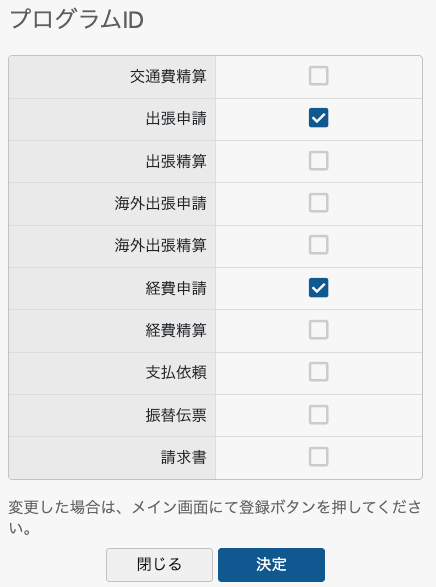The image size is (436, 587).
Task: Select the 海外出張精算 checkbox
Action: [x=318, y=245]
